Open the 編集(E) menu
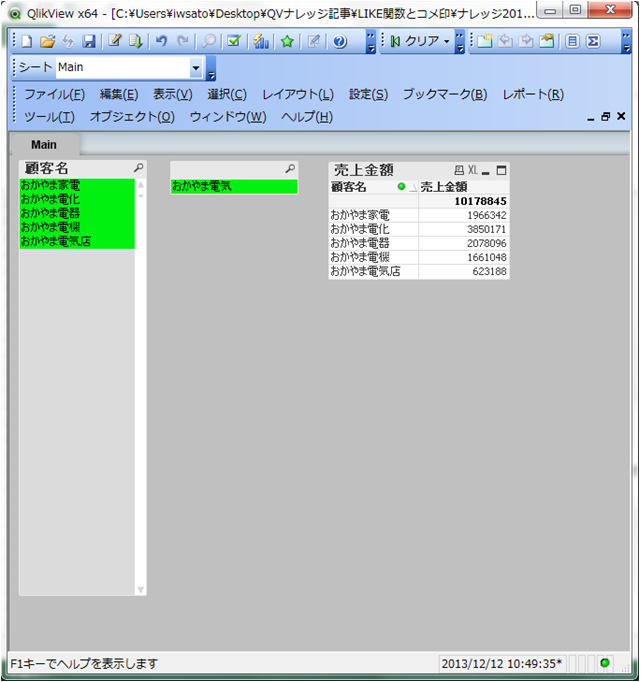The width and height of the screenshot is (644, 682). pos(119,94)
